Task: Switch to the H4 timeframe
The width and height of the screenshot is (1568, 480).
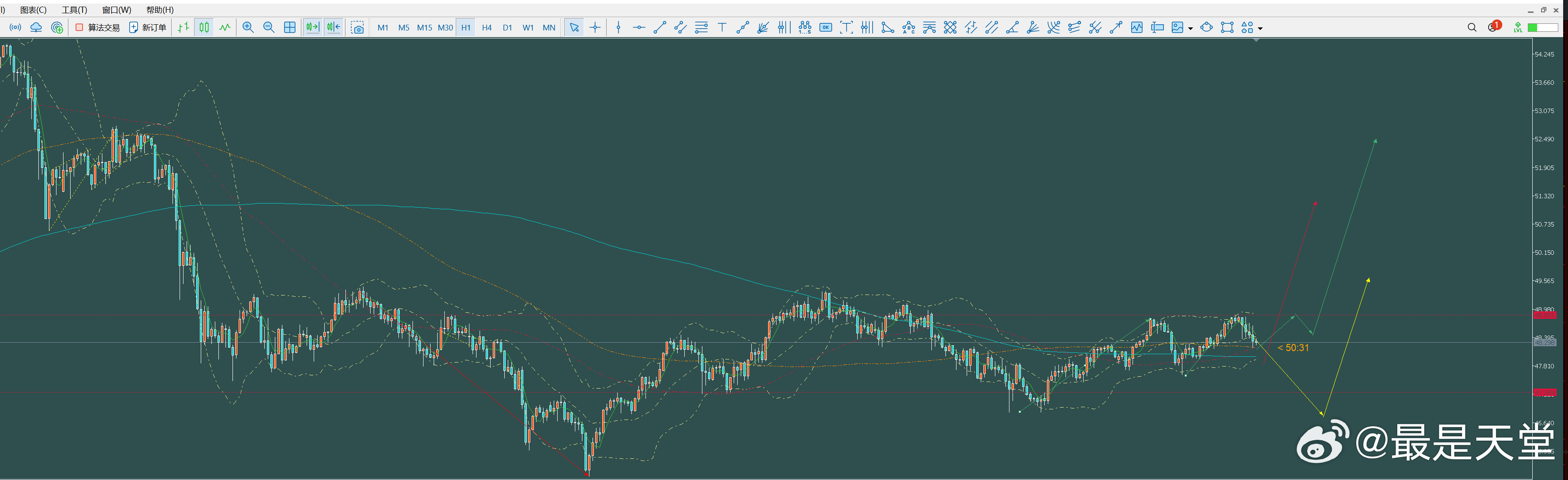Action: point(486,27)
